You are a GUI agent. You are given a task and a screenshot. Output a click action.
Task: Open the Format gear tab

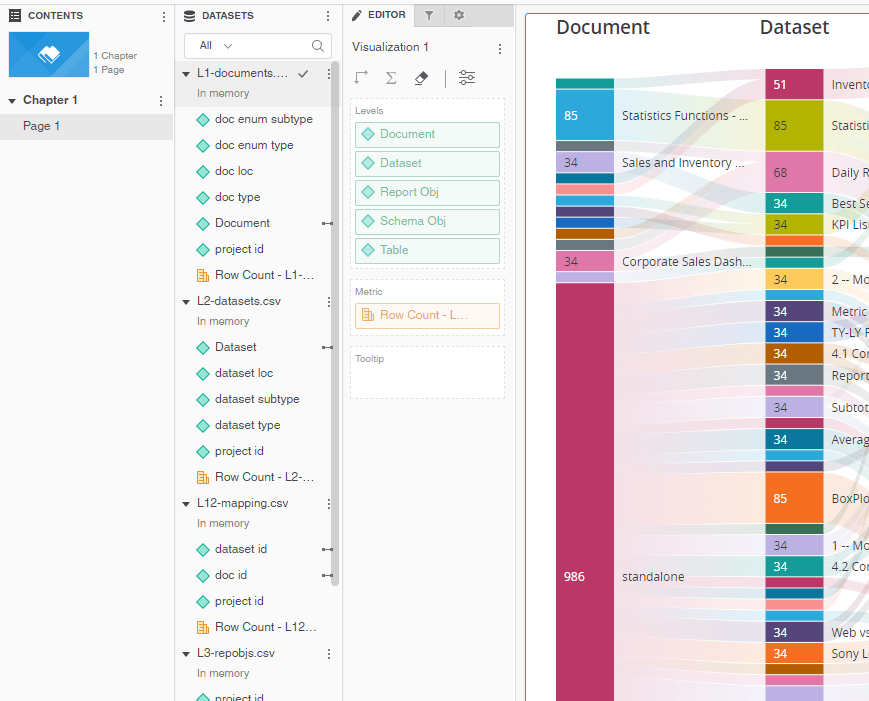(x=459, y=15)
